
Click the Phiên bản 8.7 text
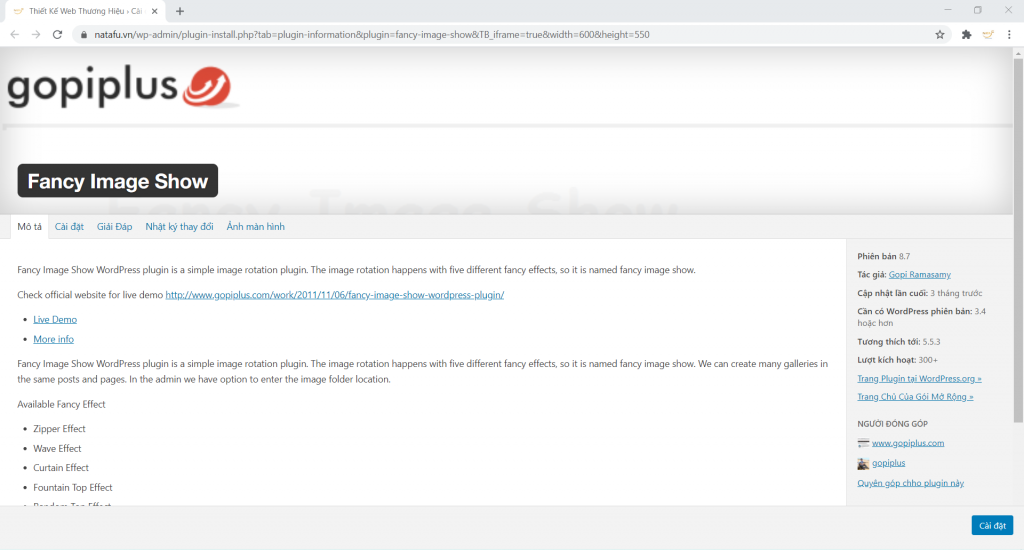884,256
